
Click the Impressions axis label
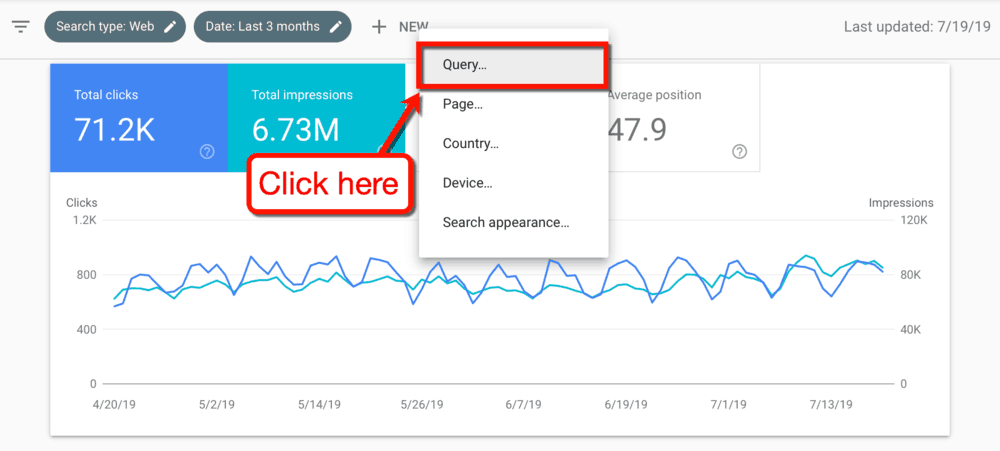pyautogui.click(x=901, y=203)
